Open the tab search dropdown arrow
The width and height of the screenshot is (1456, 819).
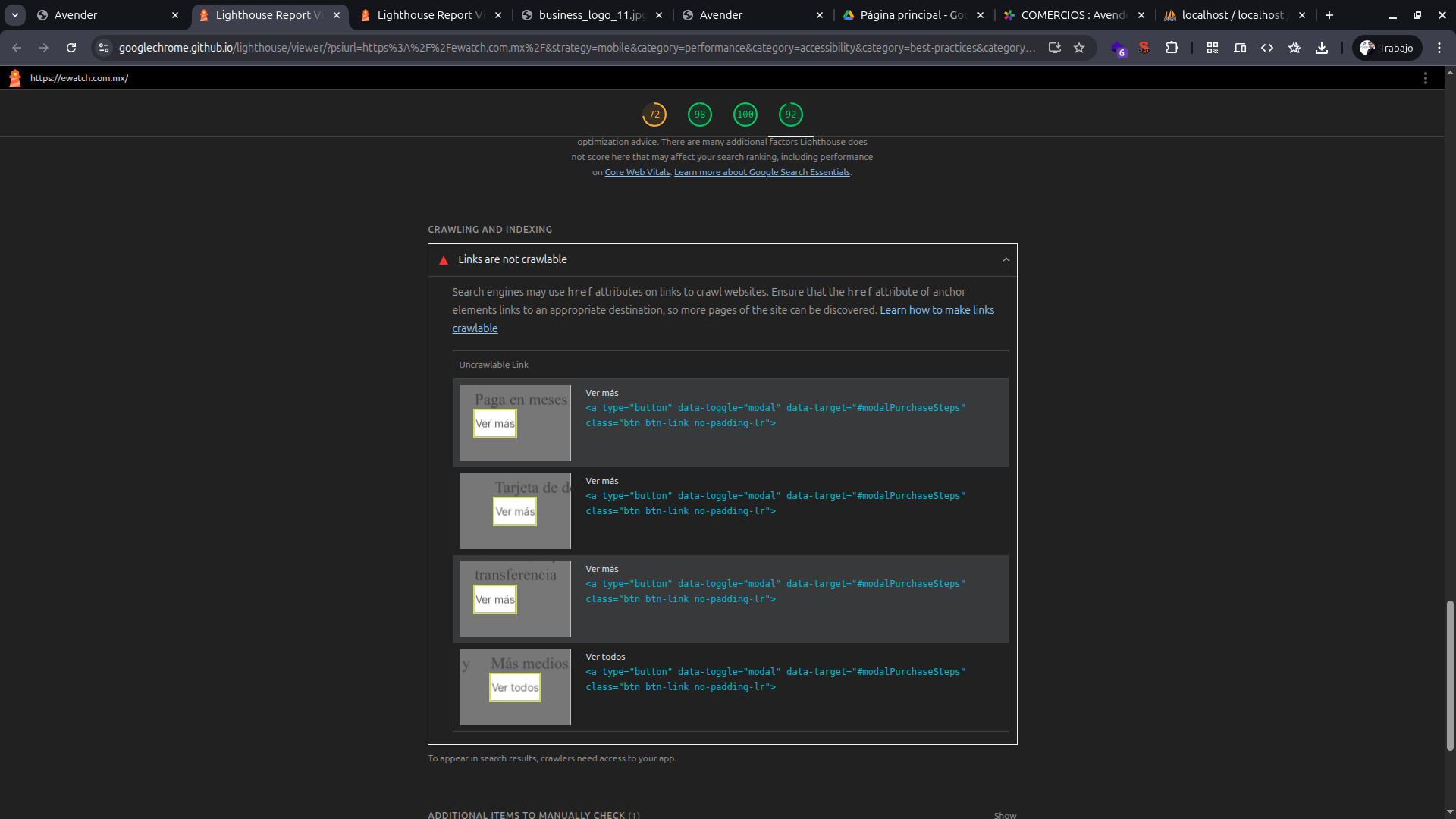(15, 15)
